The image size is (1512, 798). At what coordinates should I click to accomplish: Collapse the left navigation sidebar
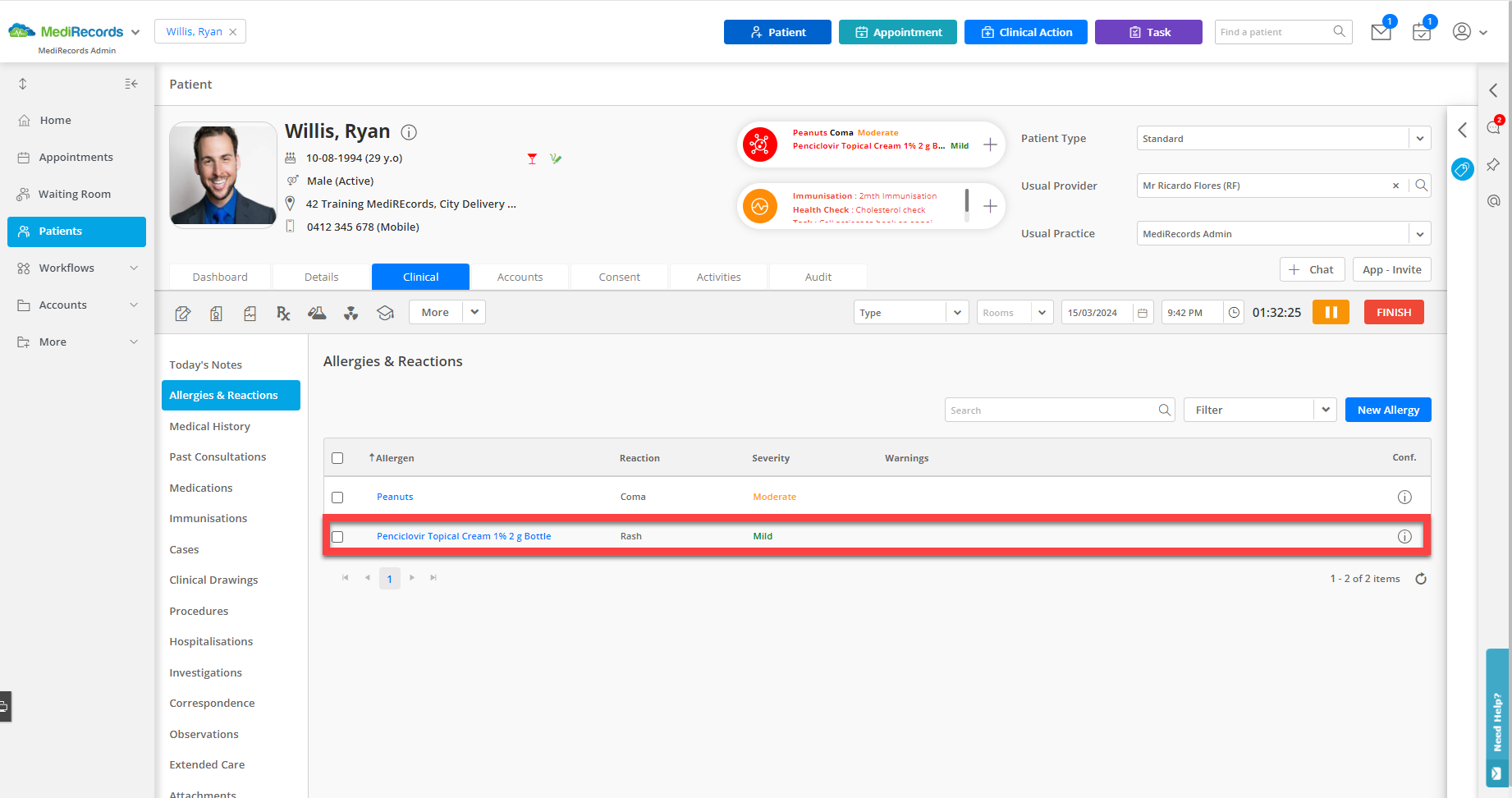[131, 84]
